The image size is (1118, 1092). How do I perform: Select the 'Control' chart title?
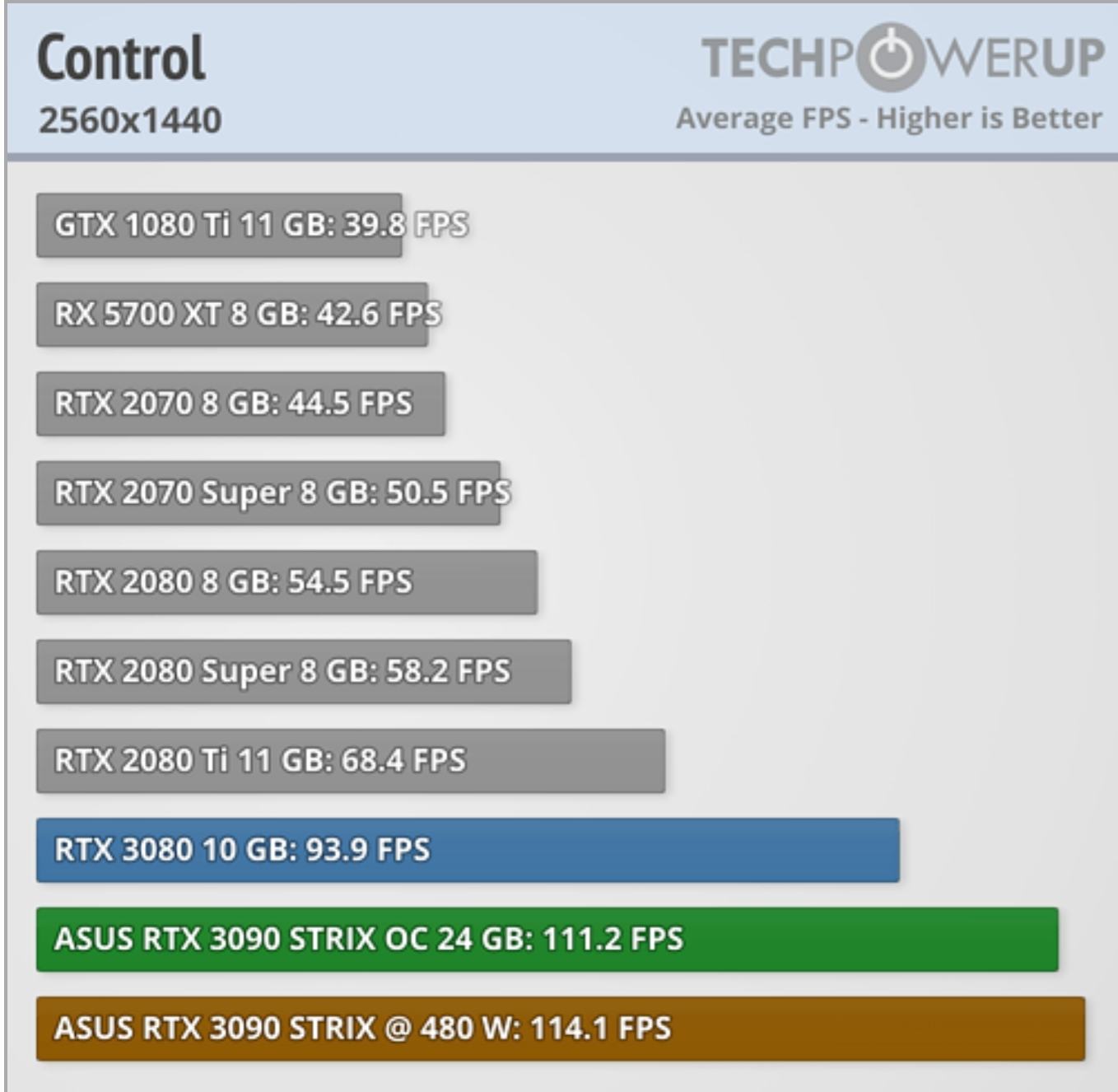point(122,58)
